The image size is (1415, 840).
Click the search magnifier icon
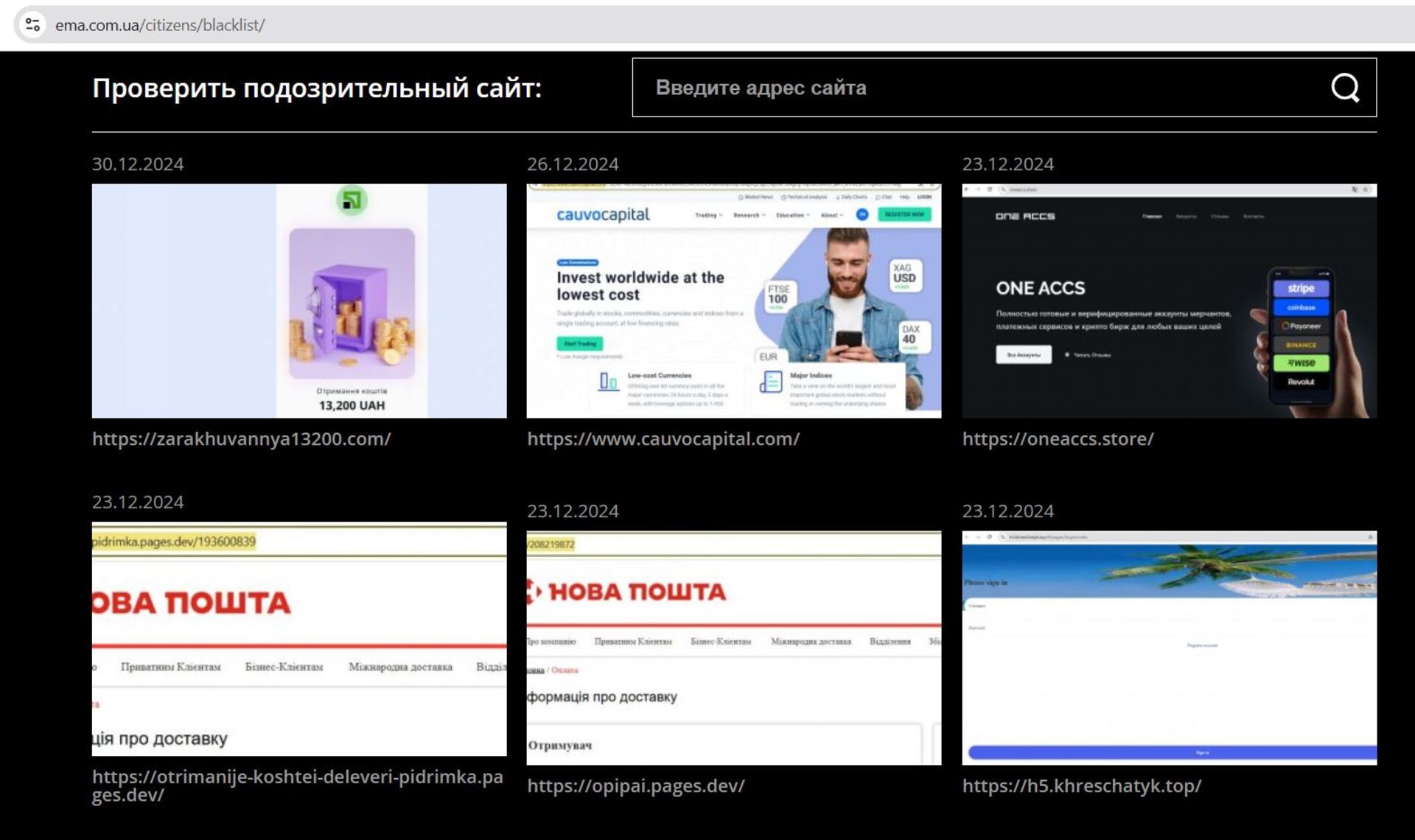tap(1344, 88)
